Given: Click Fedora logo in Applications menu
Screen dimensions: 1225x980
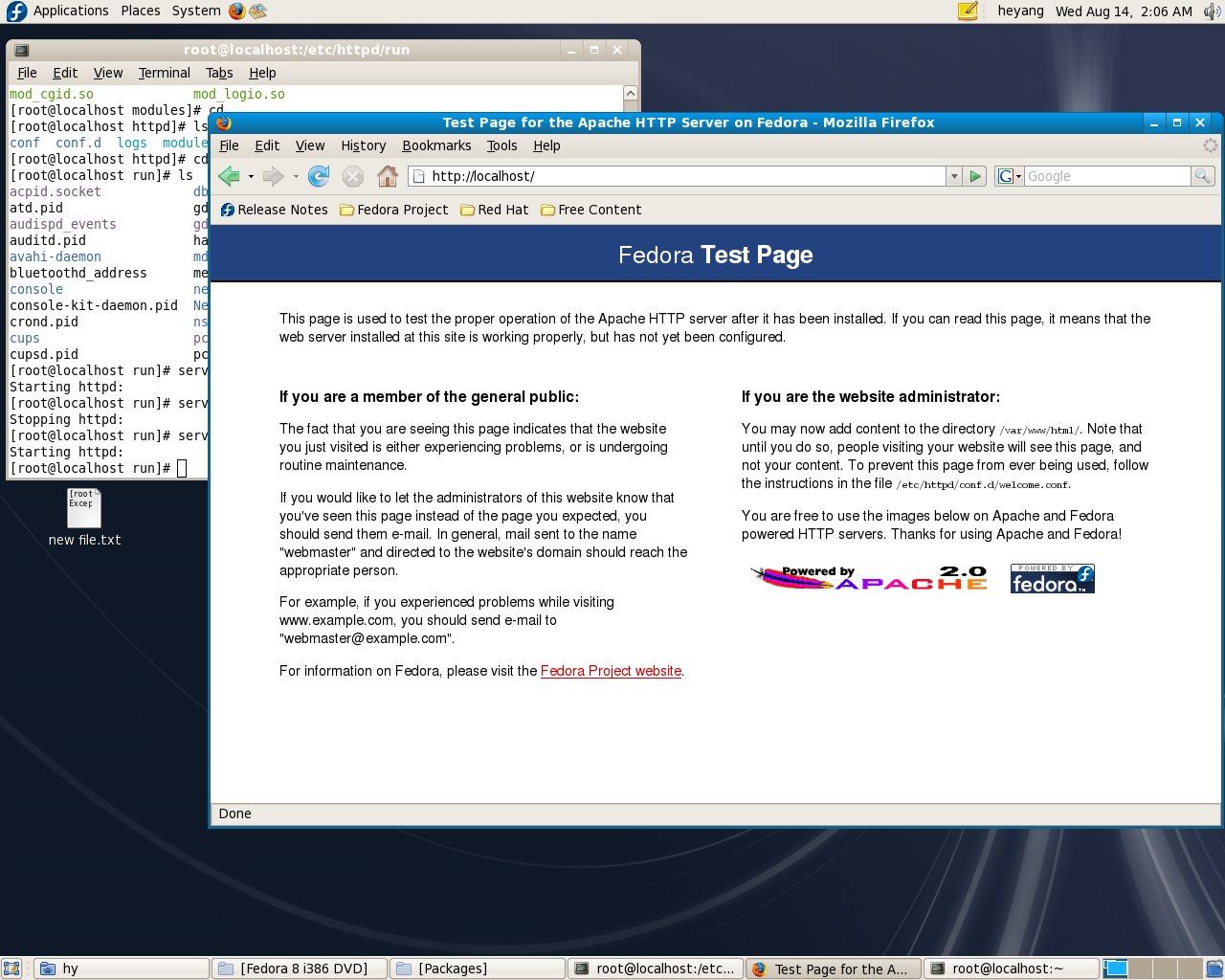Looking at the screenshot, I should pos(17,11).
